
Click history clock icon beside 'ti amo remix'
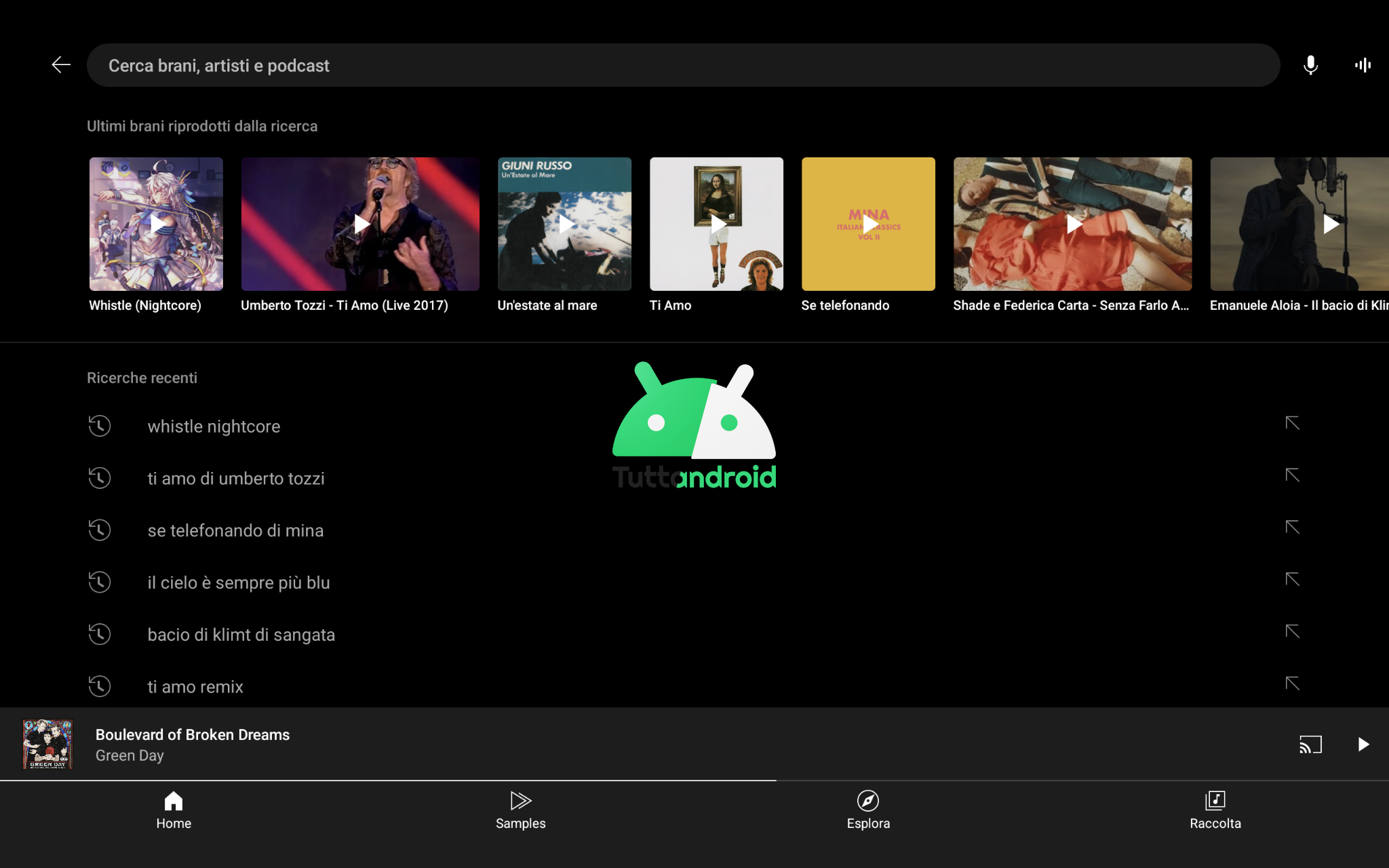100,686
